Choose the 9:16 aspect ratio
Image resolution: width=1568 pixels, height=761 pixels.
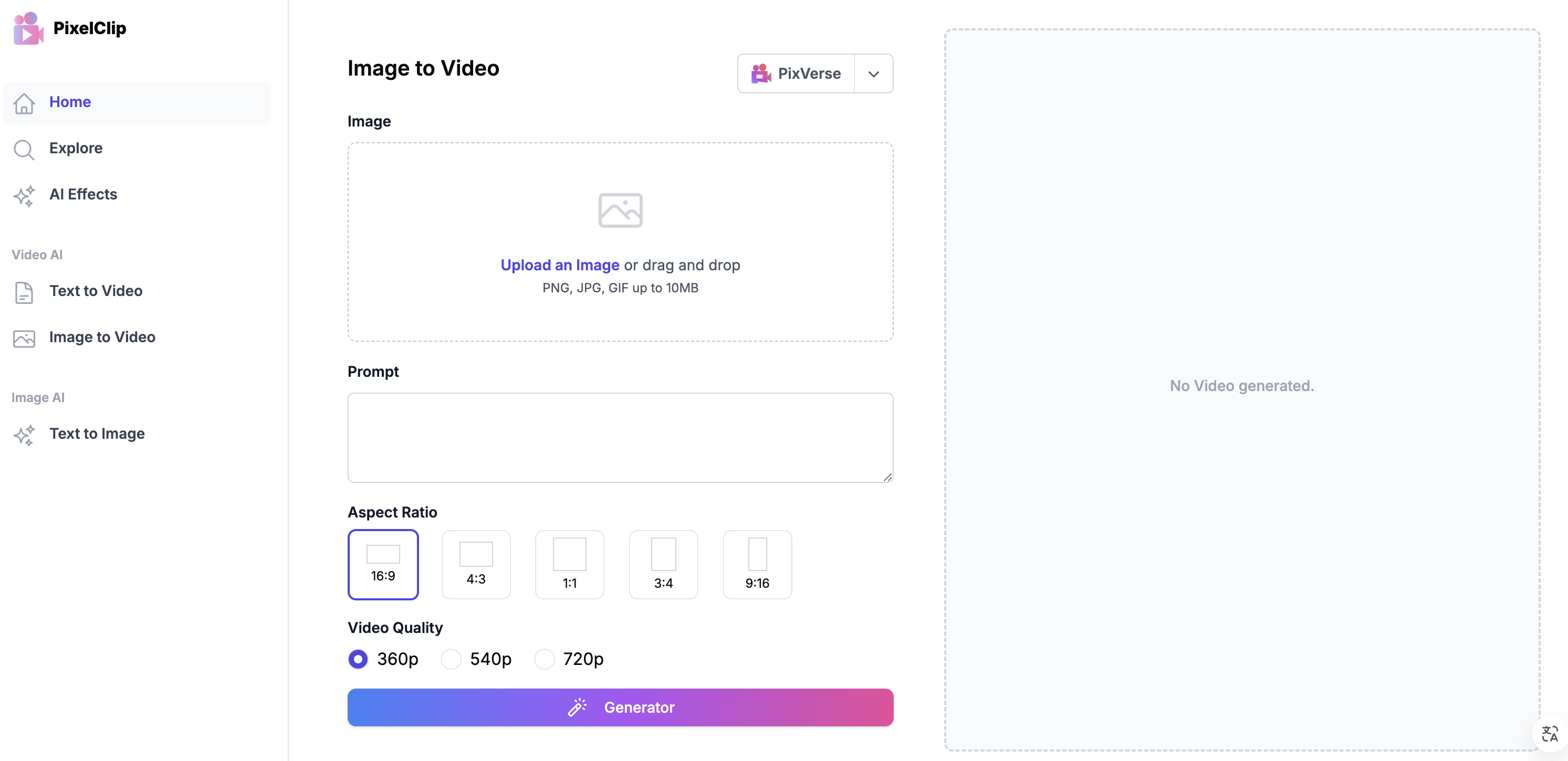click(757, 565)
